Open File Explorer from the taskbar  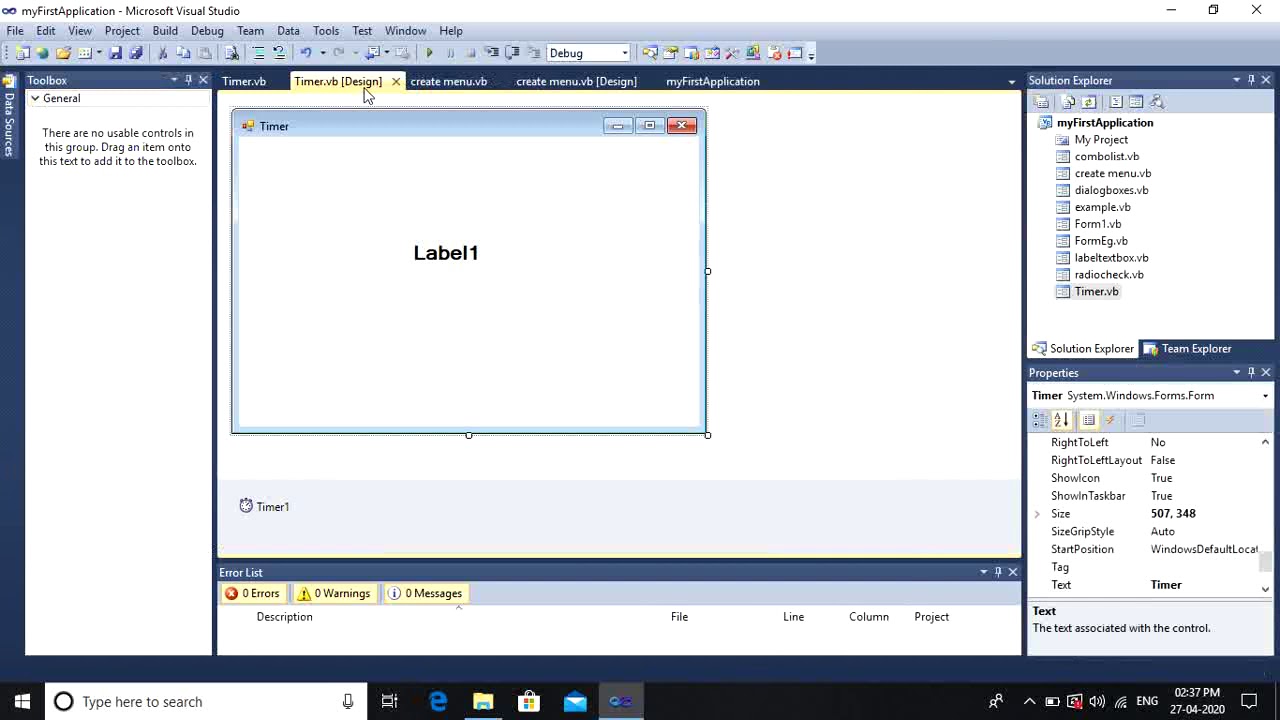483,701
